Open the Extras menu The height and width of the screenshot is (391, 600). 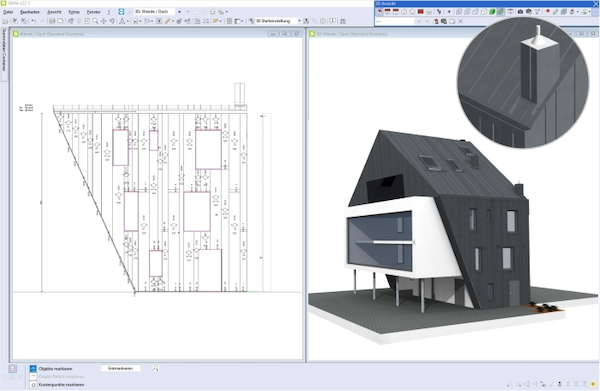74,12
